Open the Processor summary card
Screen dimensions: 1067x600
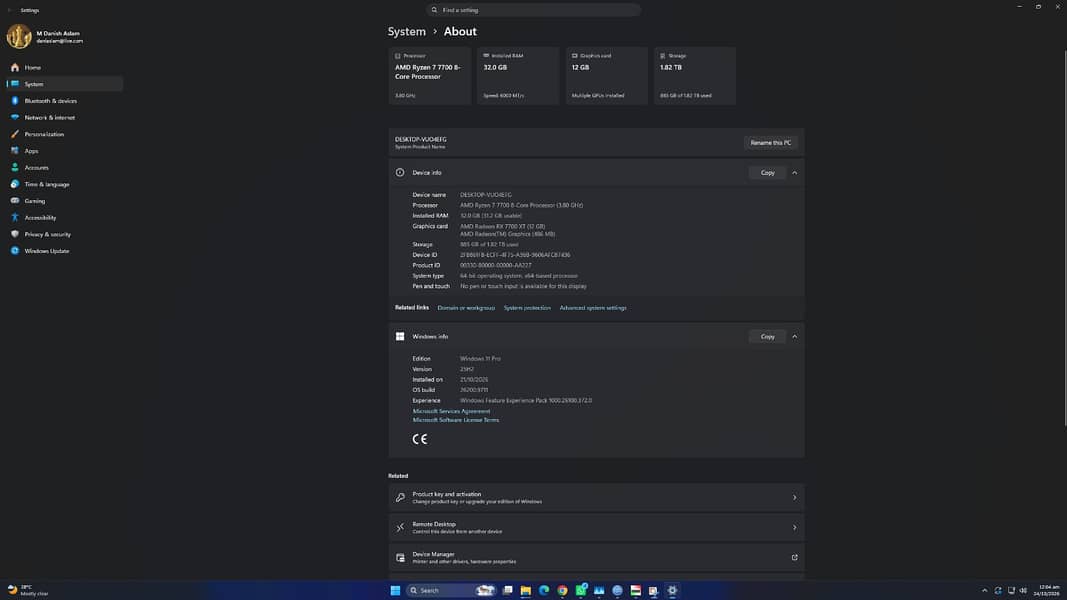pyautogui.click(x=429, y=76)
